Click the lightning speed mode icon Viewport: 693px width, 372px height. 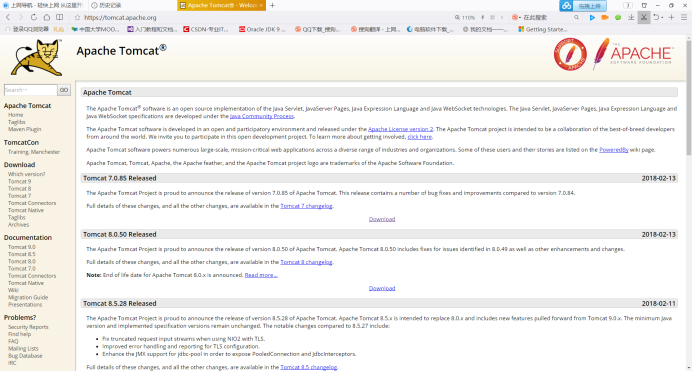(x=483, y=18)
